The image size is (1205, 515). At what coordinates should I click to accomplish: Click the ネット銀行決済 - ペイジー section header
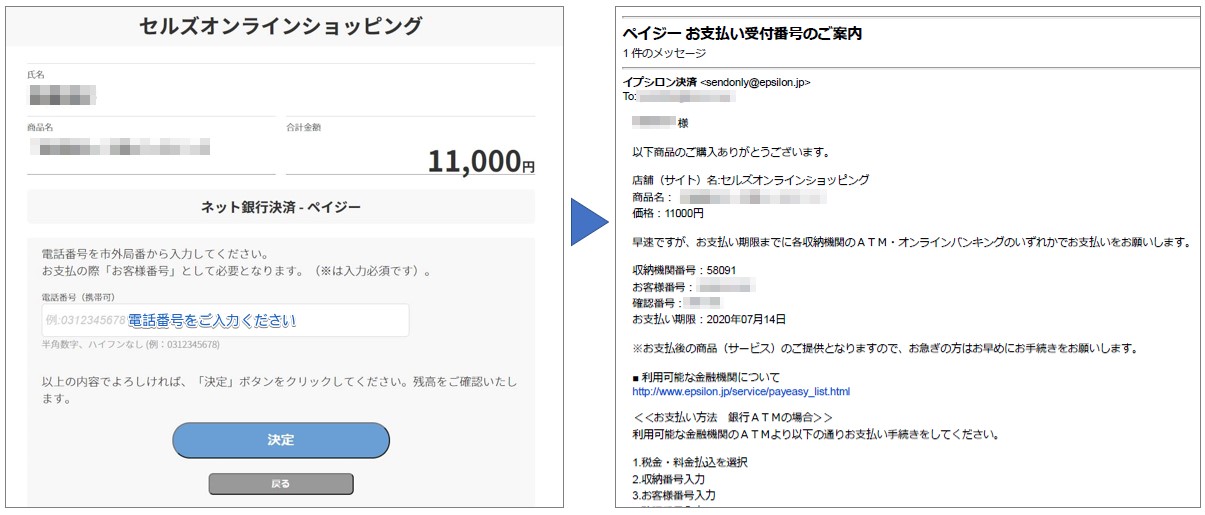[281, 207]
